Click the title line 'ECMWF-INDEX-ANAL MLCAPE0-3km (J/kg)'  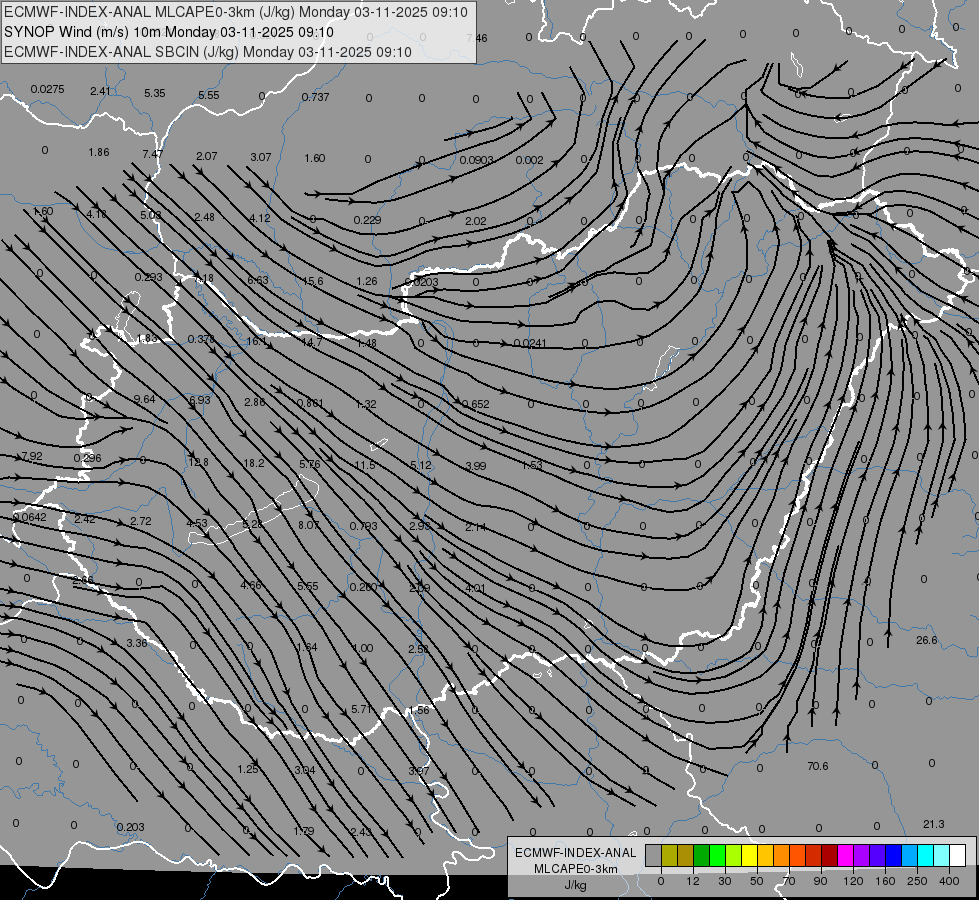tap(235, 12)
